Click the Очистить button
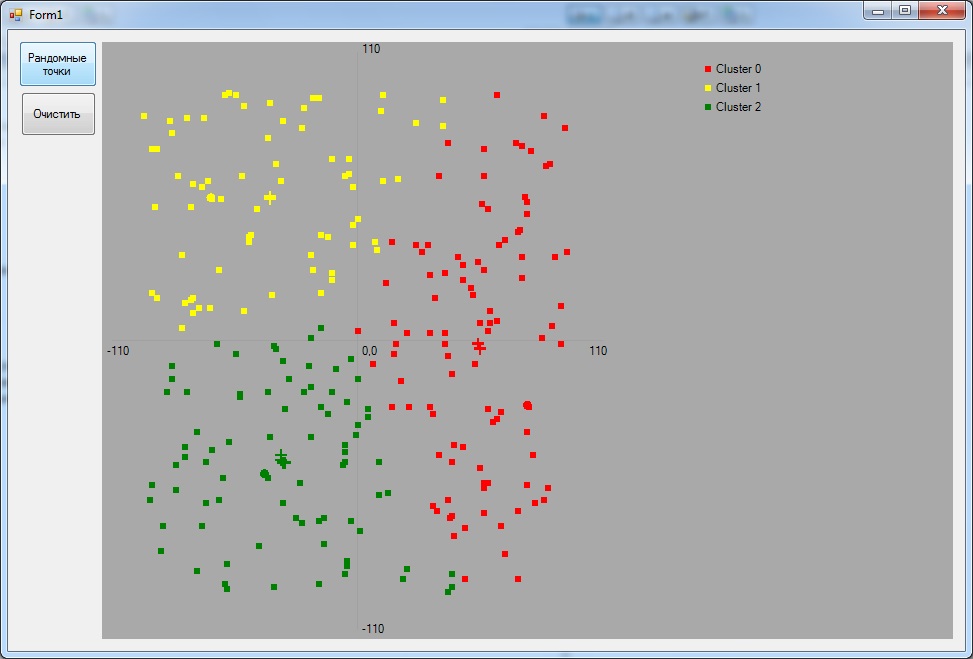Image resolution: width=973 pixels, height=659 pixels. tap(58, 114)
